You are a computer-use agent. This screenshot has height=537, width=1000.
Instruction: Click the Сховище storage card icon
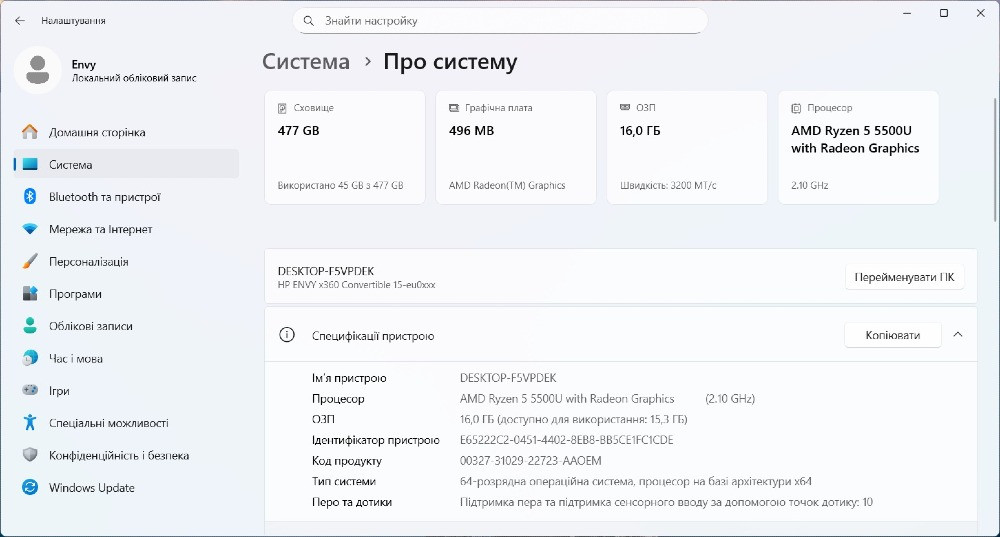(283, 108)
